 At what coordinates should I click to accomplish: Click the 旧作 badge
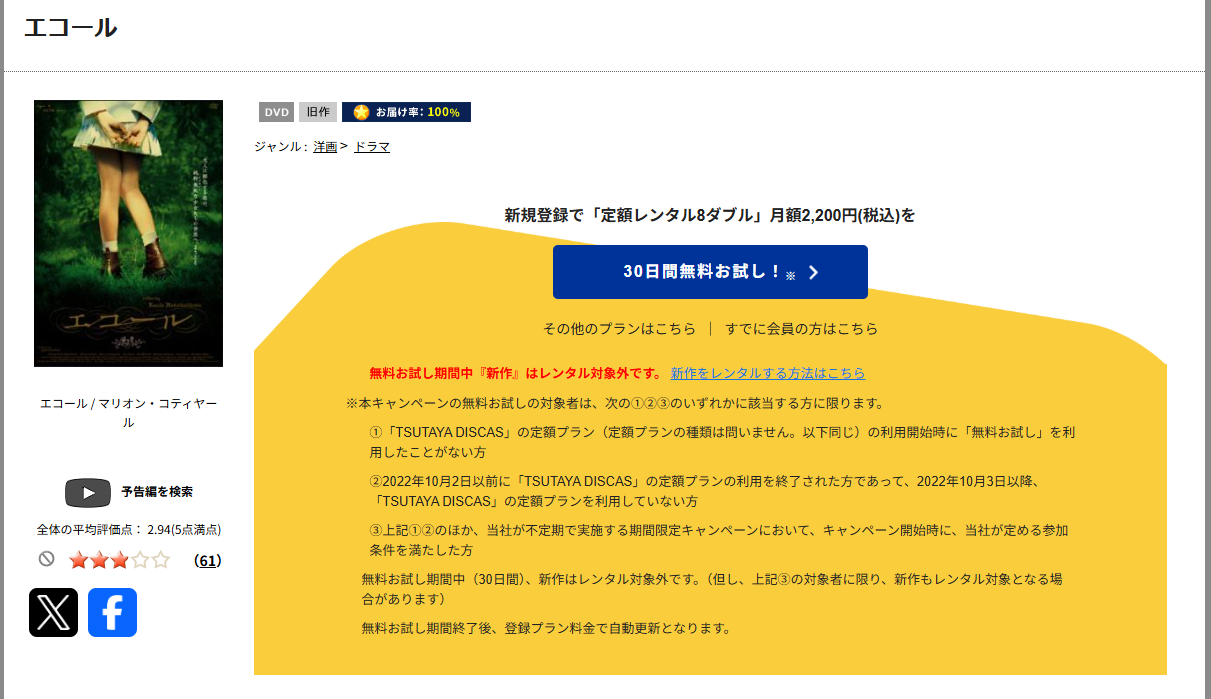pyautogui.click(x=318, y=112)
